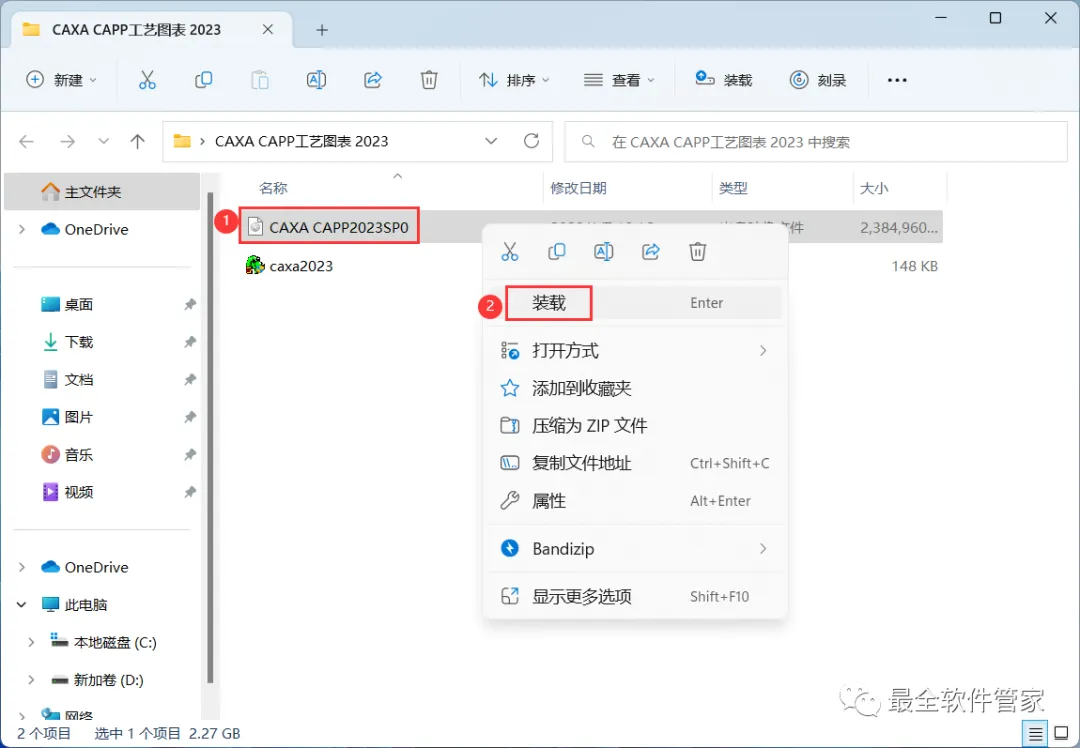Click the sidebar vertical scrollbar
The height and width of the screenshot is (748, 1080).
(209, 437)
